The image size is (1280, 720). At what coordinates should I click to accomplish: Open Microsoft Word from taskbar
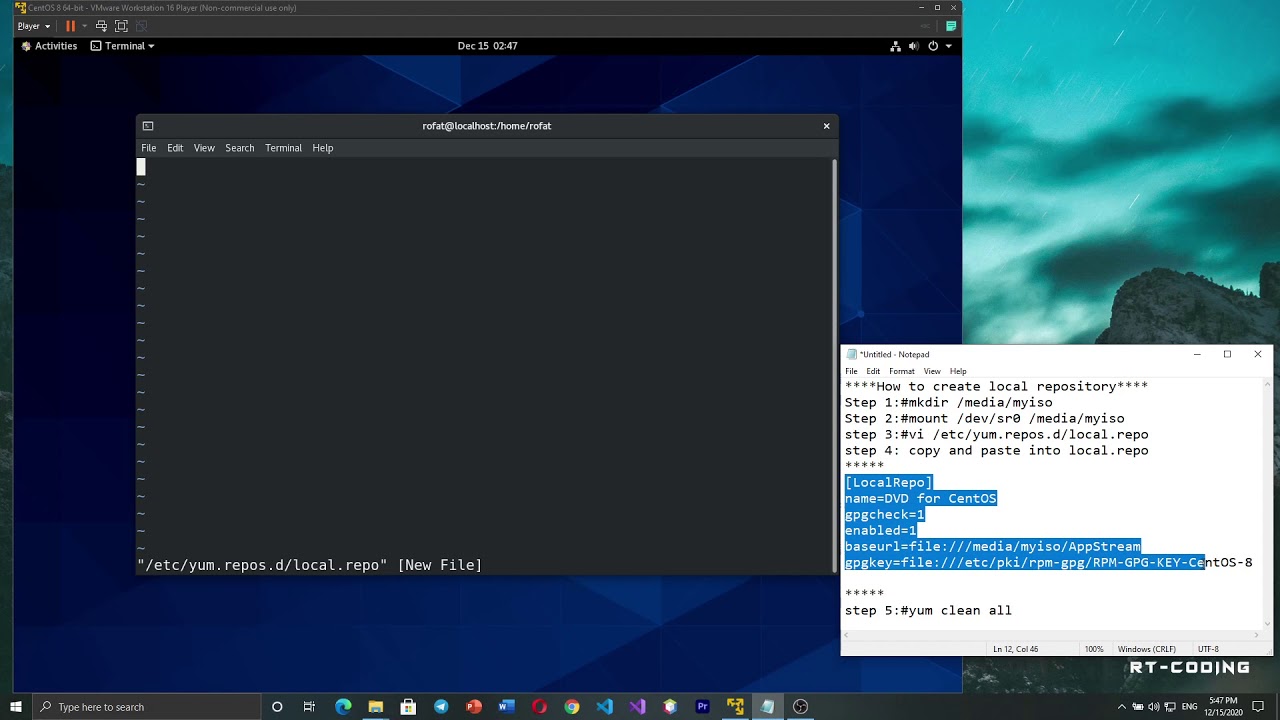506,707
